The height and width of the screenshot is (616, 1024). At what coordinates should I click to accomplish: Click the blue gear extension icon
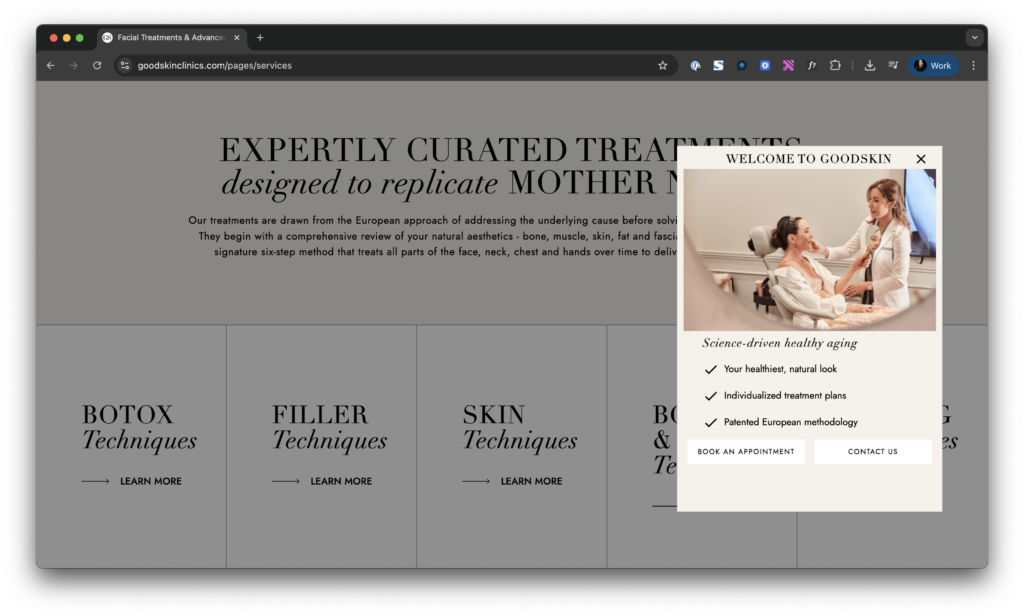tap(765, 65)
